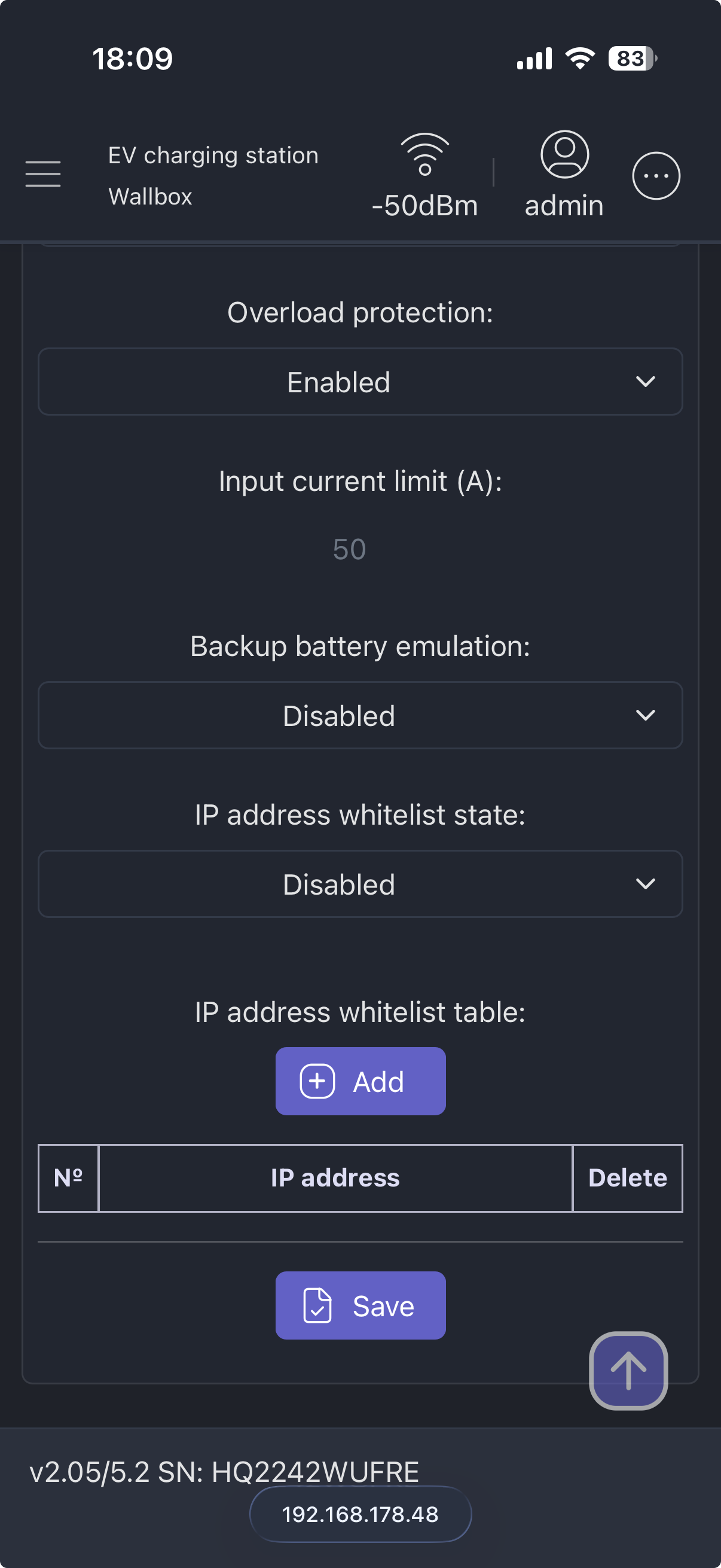This screenshot has height=1568, width=721.
Task: Open the hamburger navigation menu
Action: point(42,174)
